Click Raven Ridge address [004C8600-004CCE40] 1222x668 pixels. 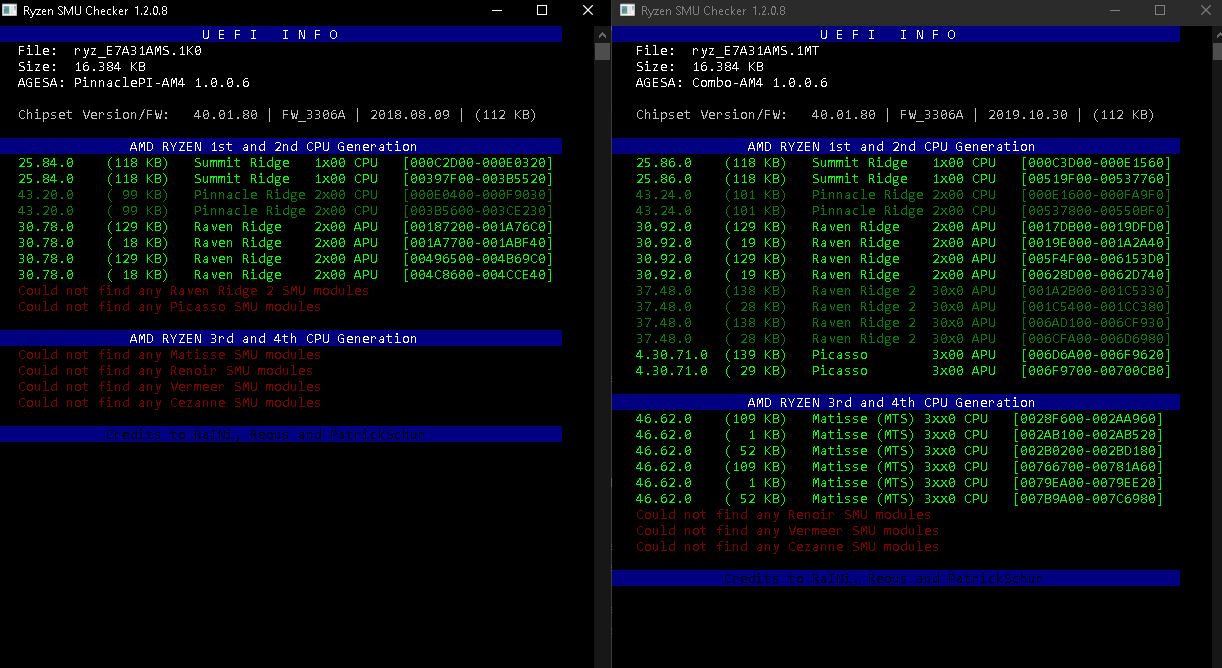[x=477, y=274]
